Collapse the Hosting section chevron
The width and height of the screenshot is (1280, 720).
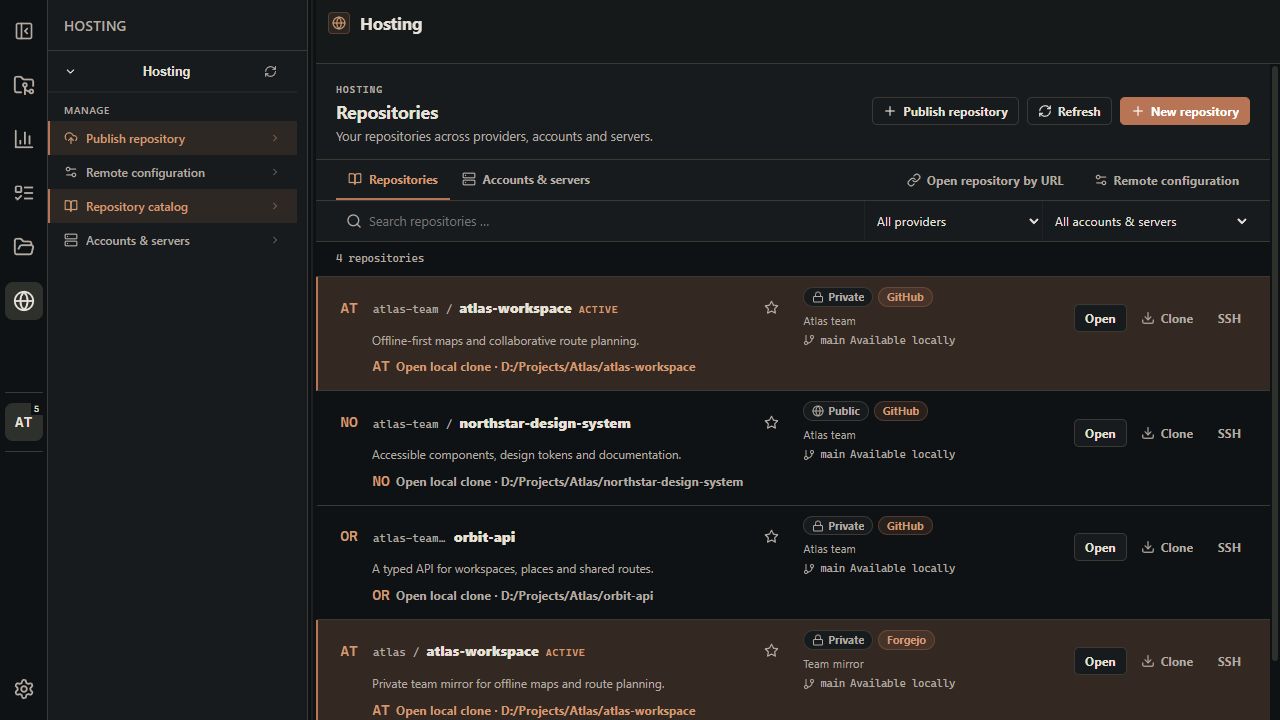(x=70, y=72)
